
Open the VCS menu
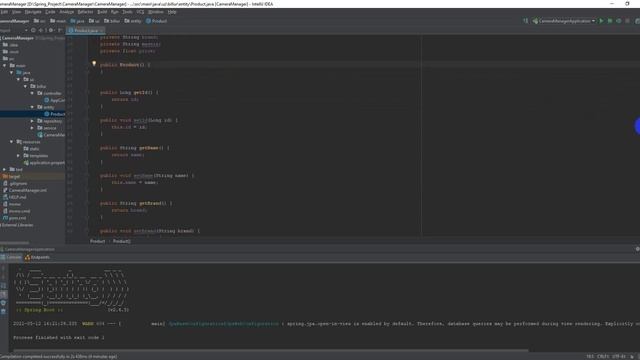click(140, 12)
